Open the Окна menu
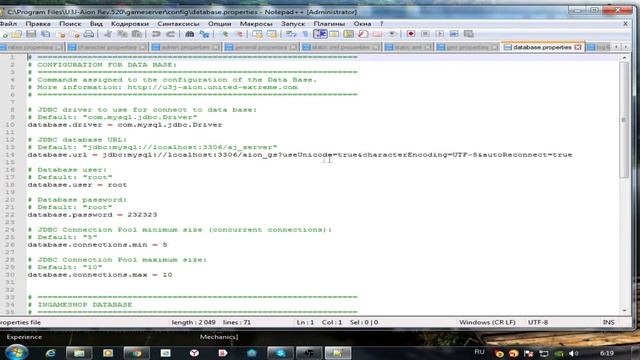Viewport: 640px width, 360px height. coord(362,24)
